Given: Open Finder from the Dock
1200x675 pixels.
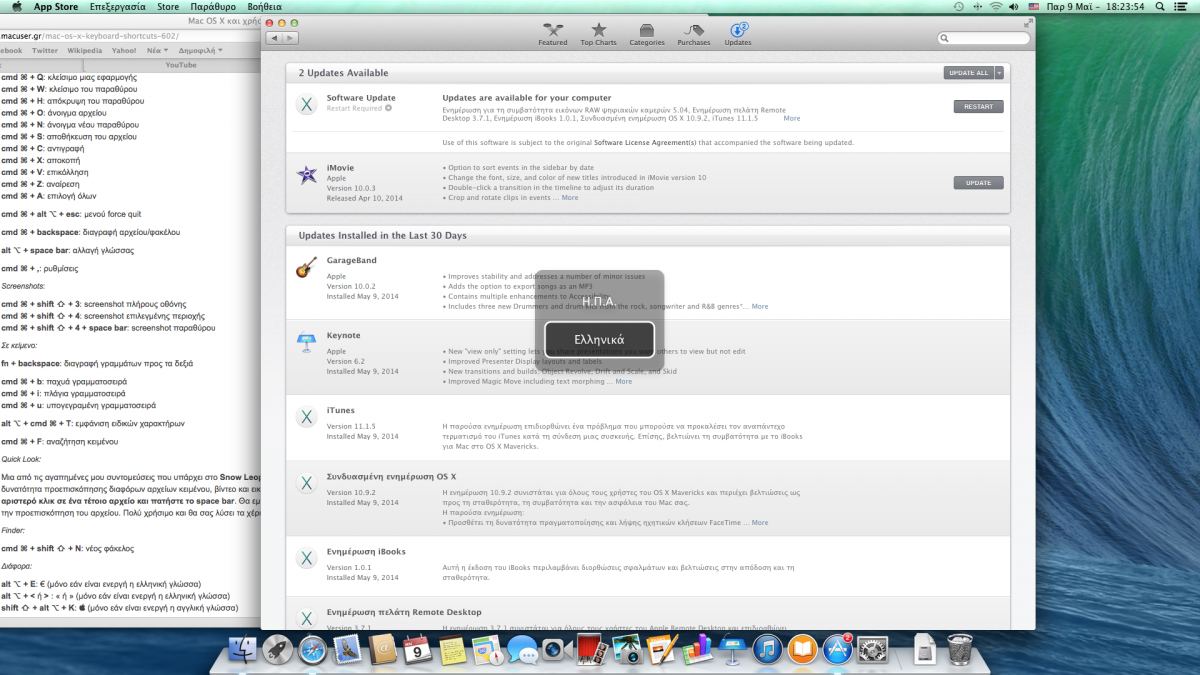Looking at the screenshot, I should click(244, 651).
